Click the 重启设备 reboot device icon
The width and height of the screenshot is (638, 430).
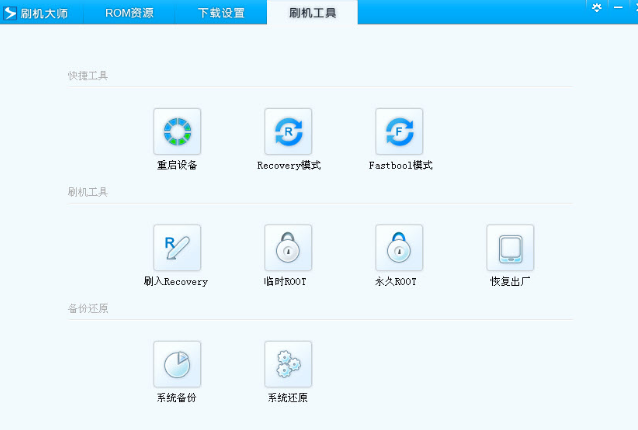177,131
